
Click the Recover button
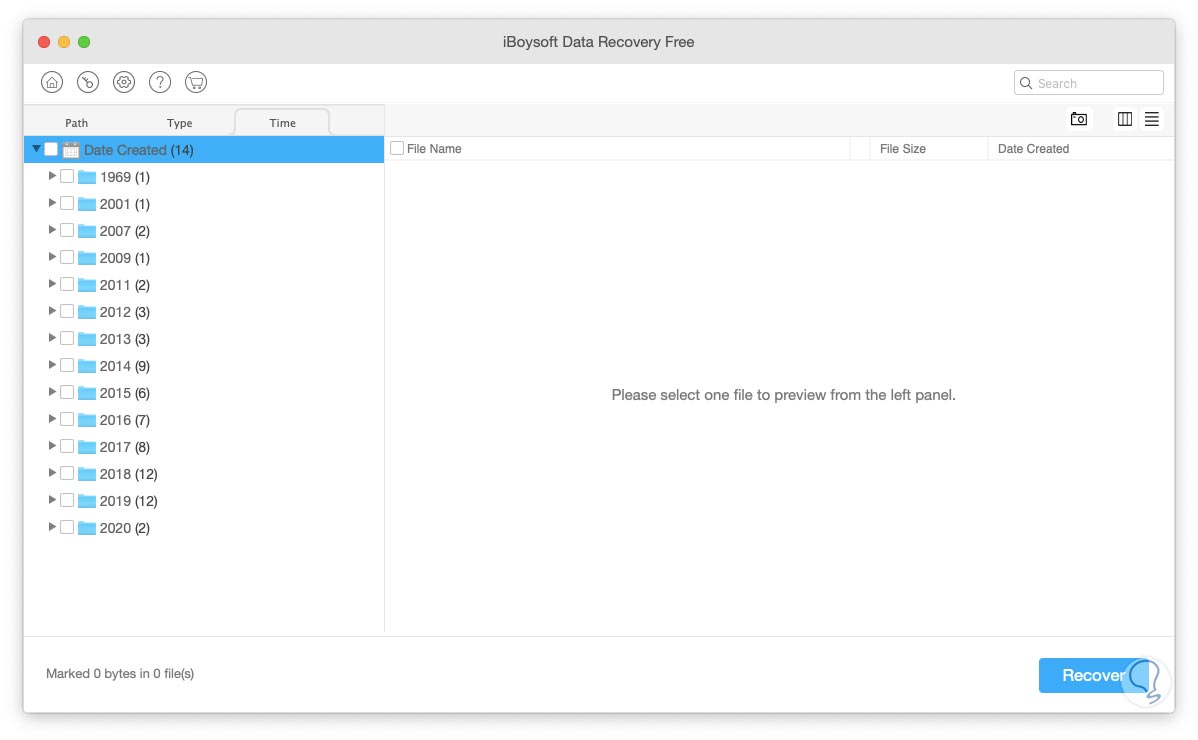point(1094,676)
